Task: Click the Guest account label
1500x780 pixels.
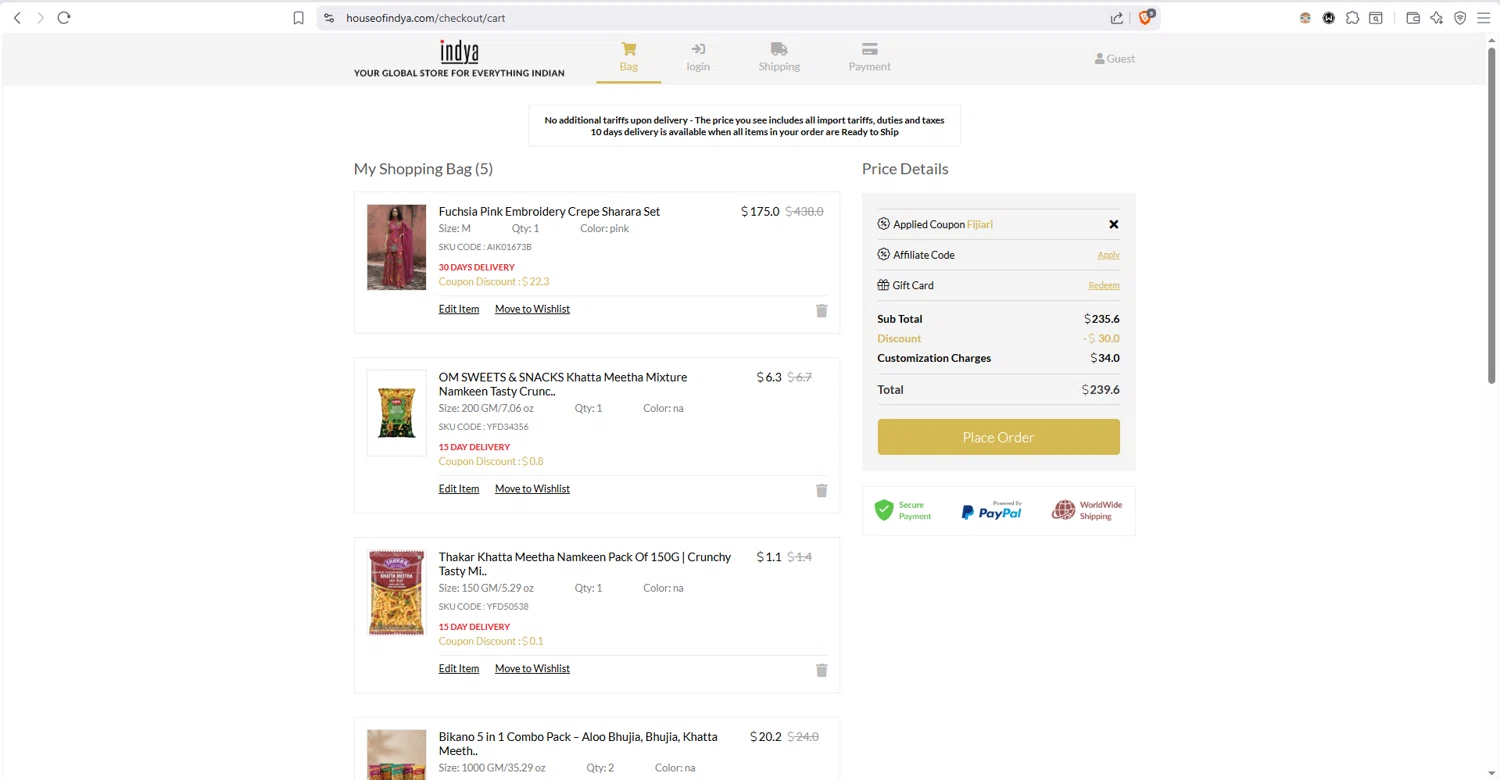Action: (x=1121, y=59)
